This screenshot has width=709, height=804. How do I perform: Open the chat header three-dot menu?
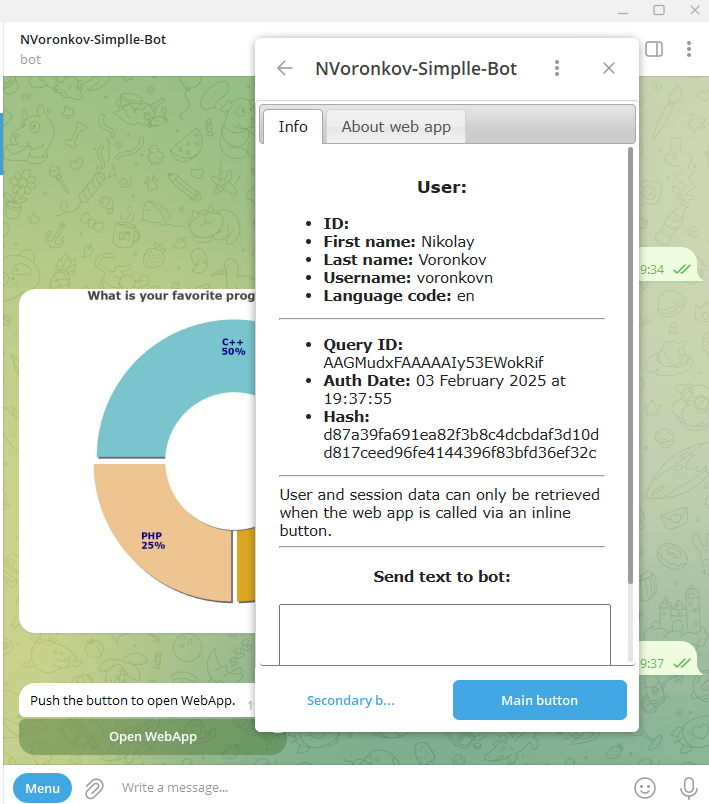pos(688,49)
